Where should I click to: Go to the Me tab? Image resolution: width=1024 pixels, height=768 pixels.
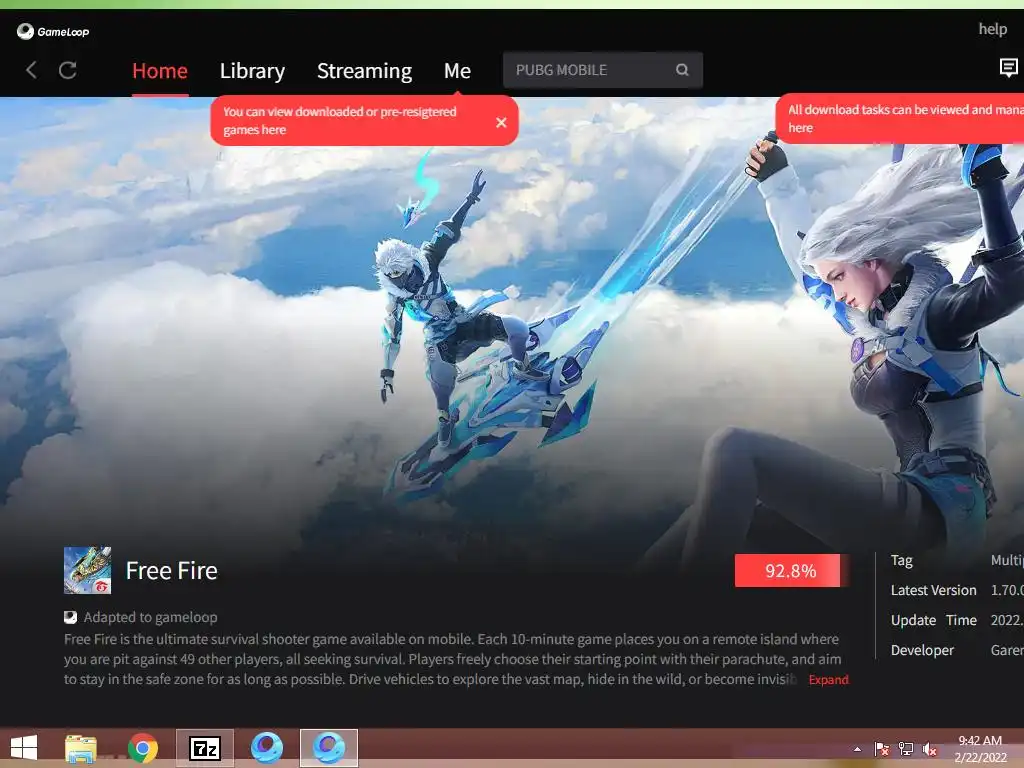[x=457, y=71]
